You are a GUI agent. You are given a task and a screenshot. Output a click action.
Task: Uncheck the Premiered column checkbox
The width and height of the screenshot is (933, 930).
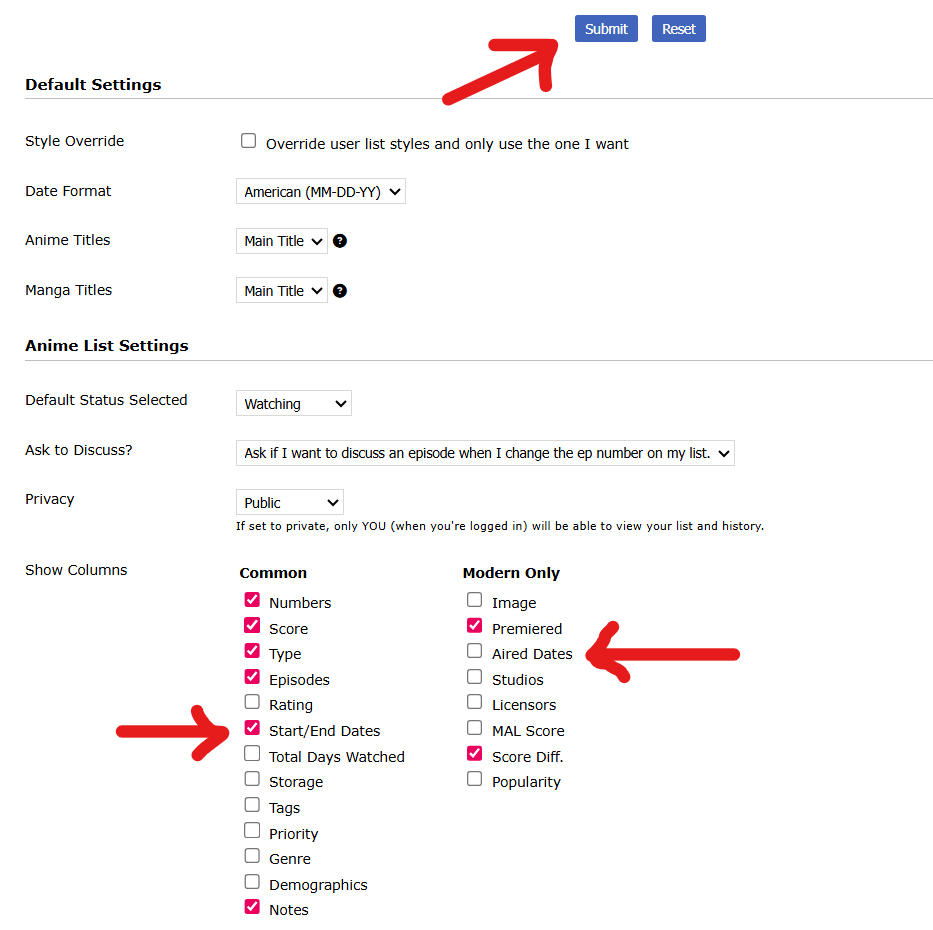474,626
